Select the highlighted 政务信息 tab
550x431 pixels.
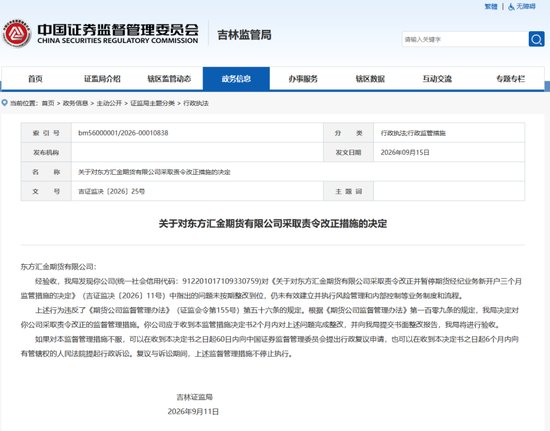click(236, 79)
